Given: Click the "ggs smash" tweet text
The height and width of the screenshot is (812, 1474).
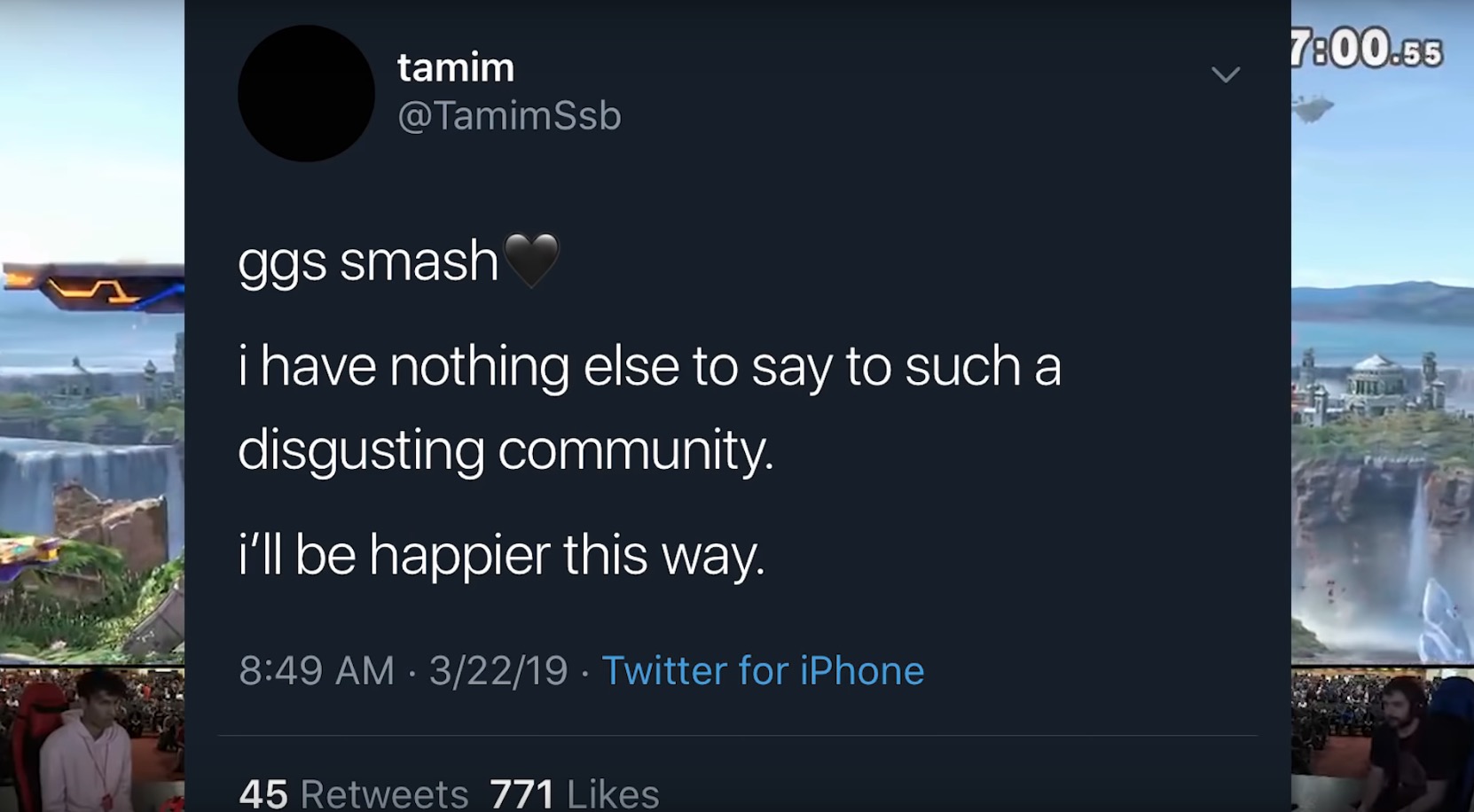Looking at the screenshot, I should pos(368,262).
